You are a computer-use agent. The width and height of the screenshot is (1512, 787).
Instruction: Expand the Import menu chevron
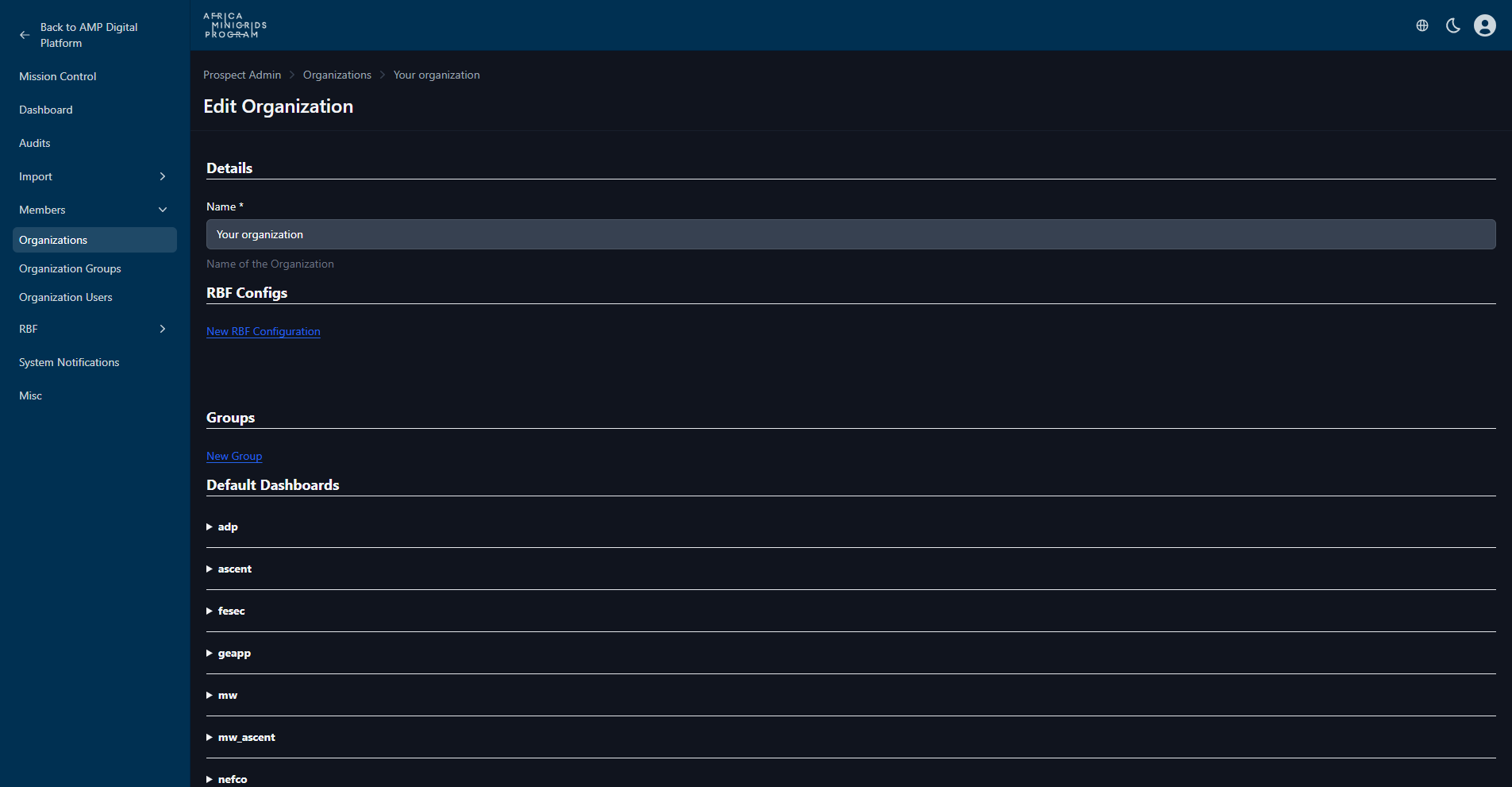[163, 176]
